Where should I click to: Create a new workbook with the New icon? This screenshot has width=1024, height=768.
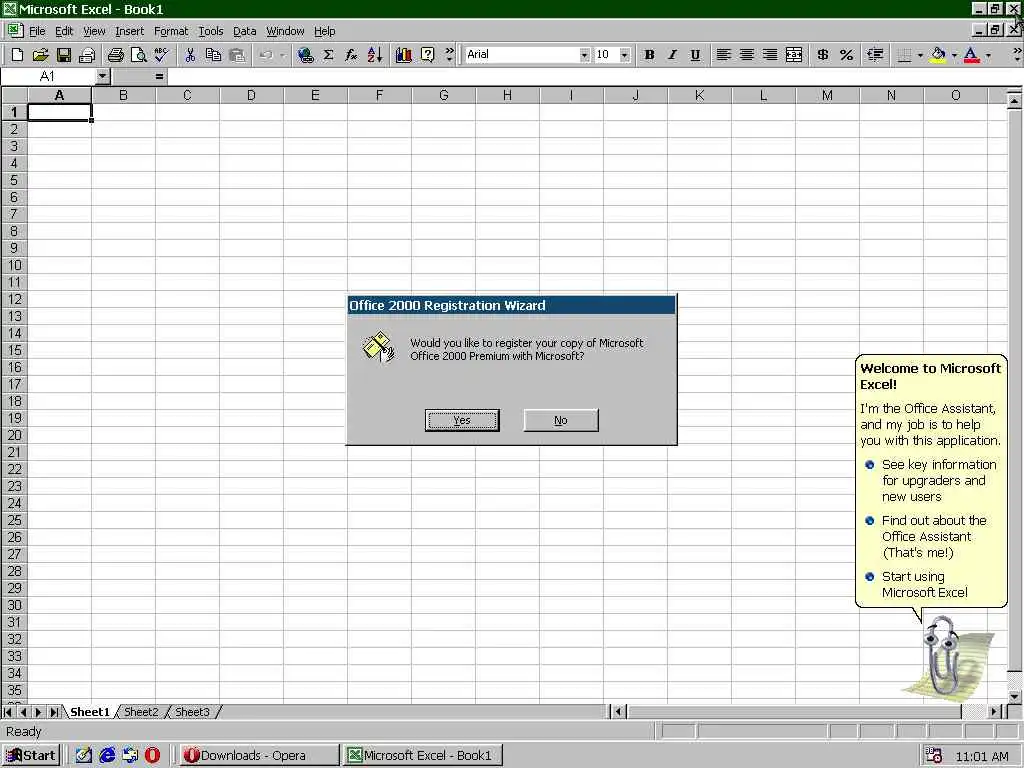[18, 55]
